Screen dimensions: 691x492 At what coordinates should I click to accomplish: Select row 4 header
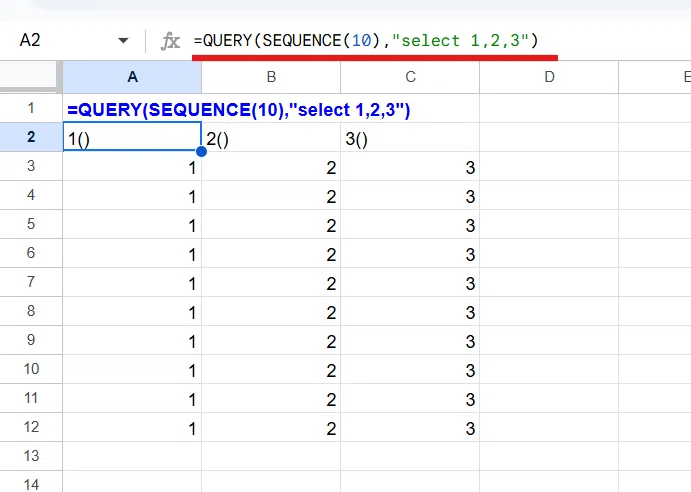(x=31, y=195)
